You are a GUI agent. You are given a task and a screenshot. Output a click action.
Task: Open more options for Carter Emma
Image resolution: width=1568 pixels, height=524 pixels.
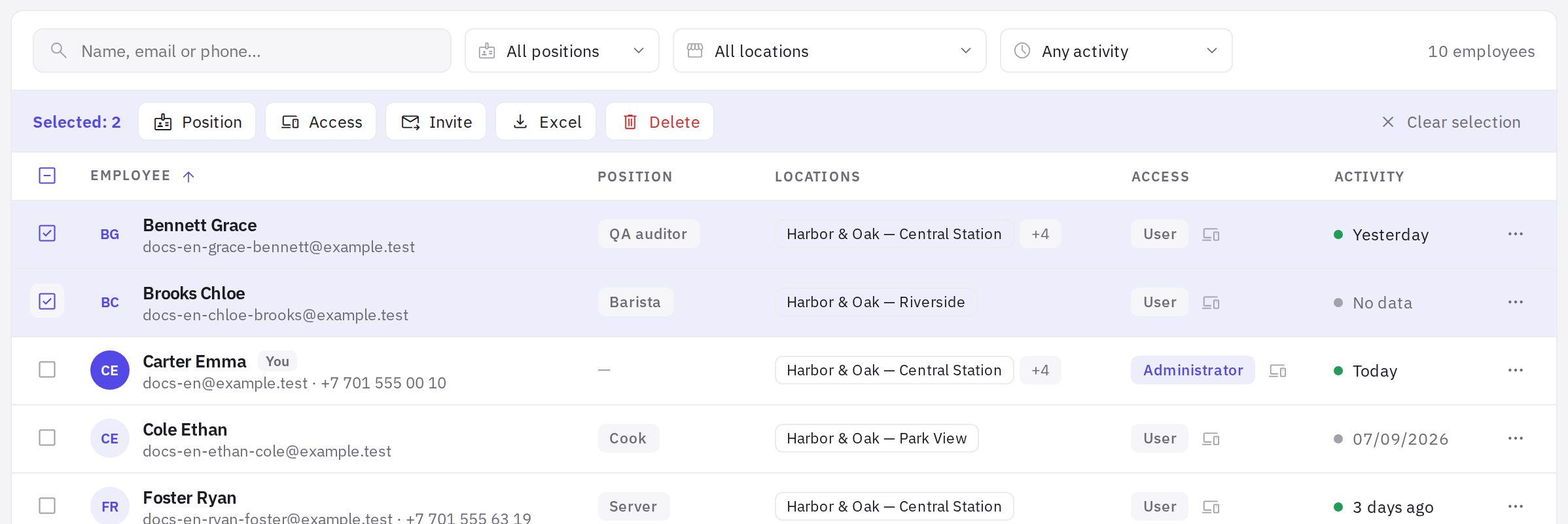click(1515, 370)
